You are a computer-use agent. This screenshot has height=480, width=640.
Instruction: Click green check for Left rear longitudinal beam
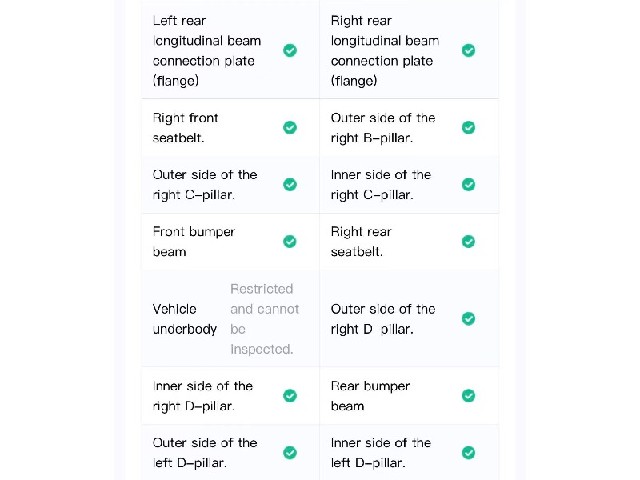pos(290,51)
